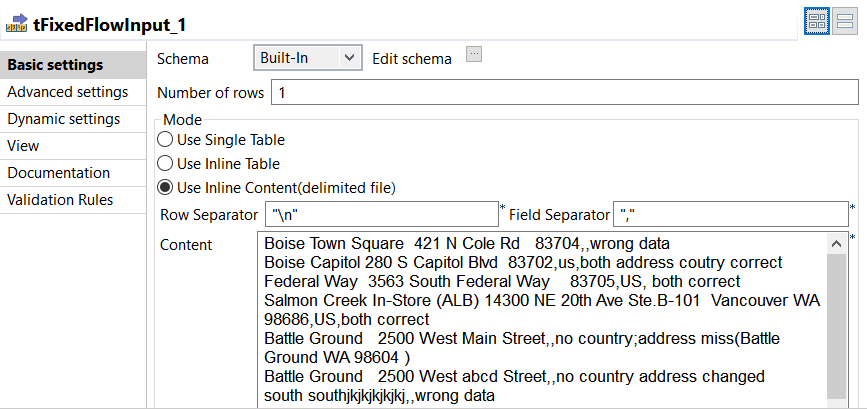The width and height of the screenshot is (867, 409).
Task: Show the Documentation tab
Action: click(58, 173)
